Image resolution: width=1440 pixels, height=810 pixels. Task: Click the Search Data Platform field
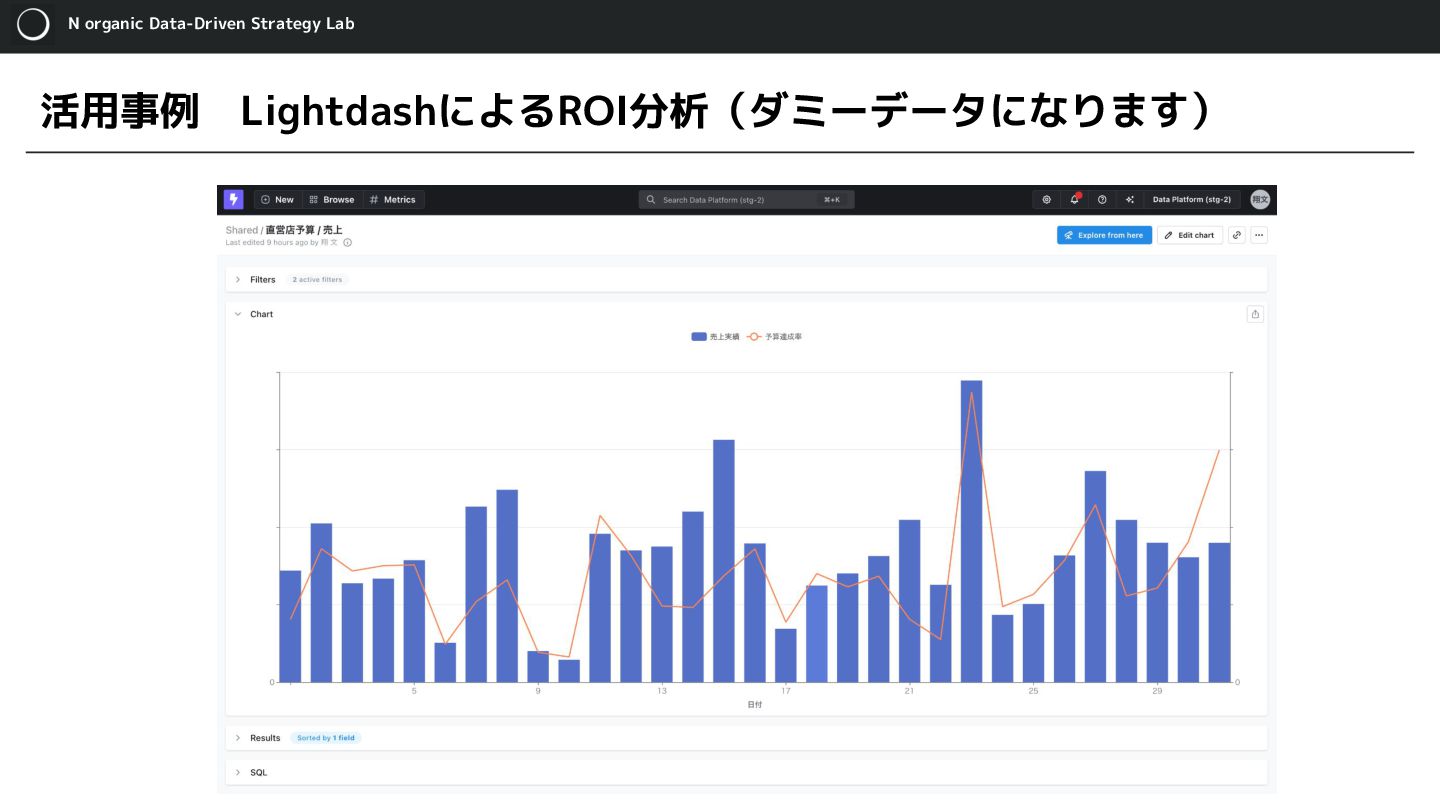746,200
